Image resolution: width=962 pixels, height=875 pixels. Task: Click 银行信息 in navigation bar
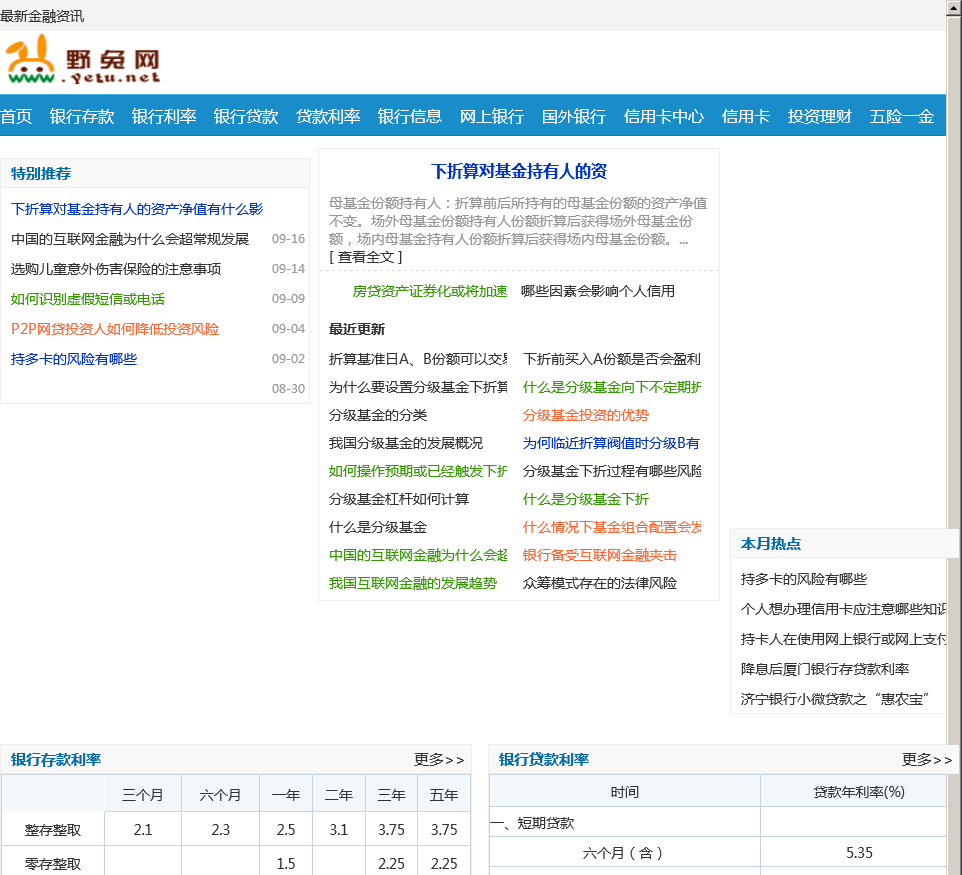tap(410, 116)
